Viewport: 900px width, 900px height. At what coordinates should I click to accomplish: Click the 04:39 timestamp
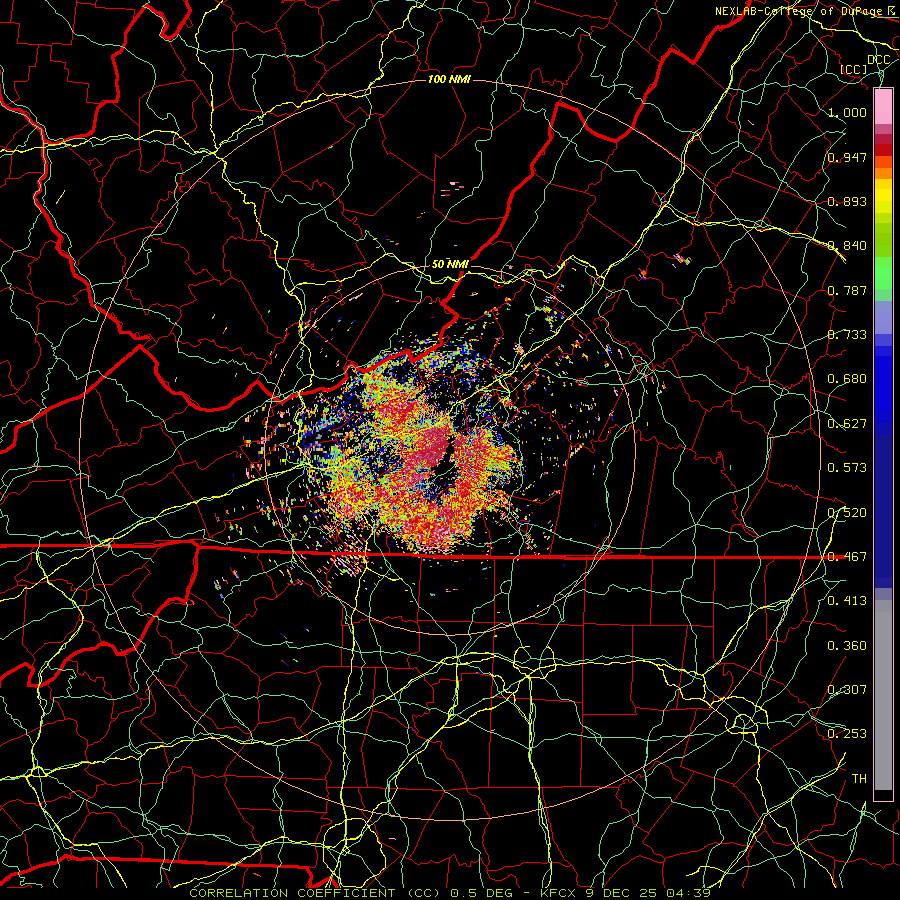click(x=688, y=893)
